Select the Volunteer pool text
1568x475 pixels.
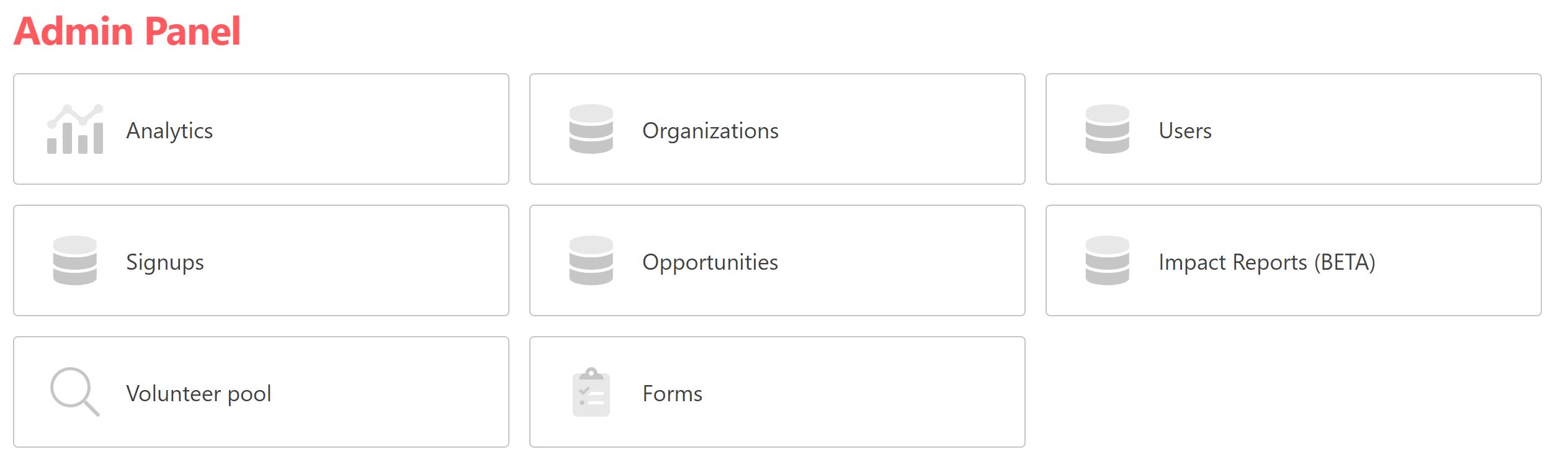[x=199, y=394]
